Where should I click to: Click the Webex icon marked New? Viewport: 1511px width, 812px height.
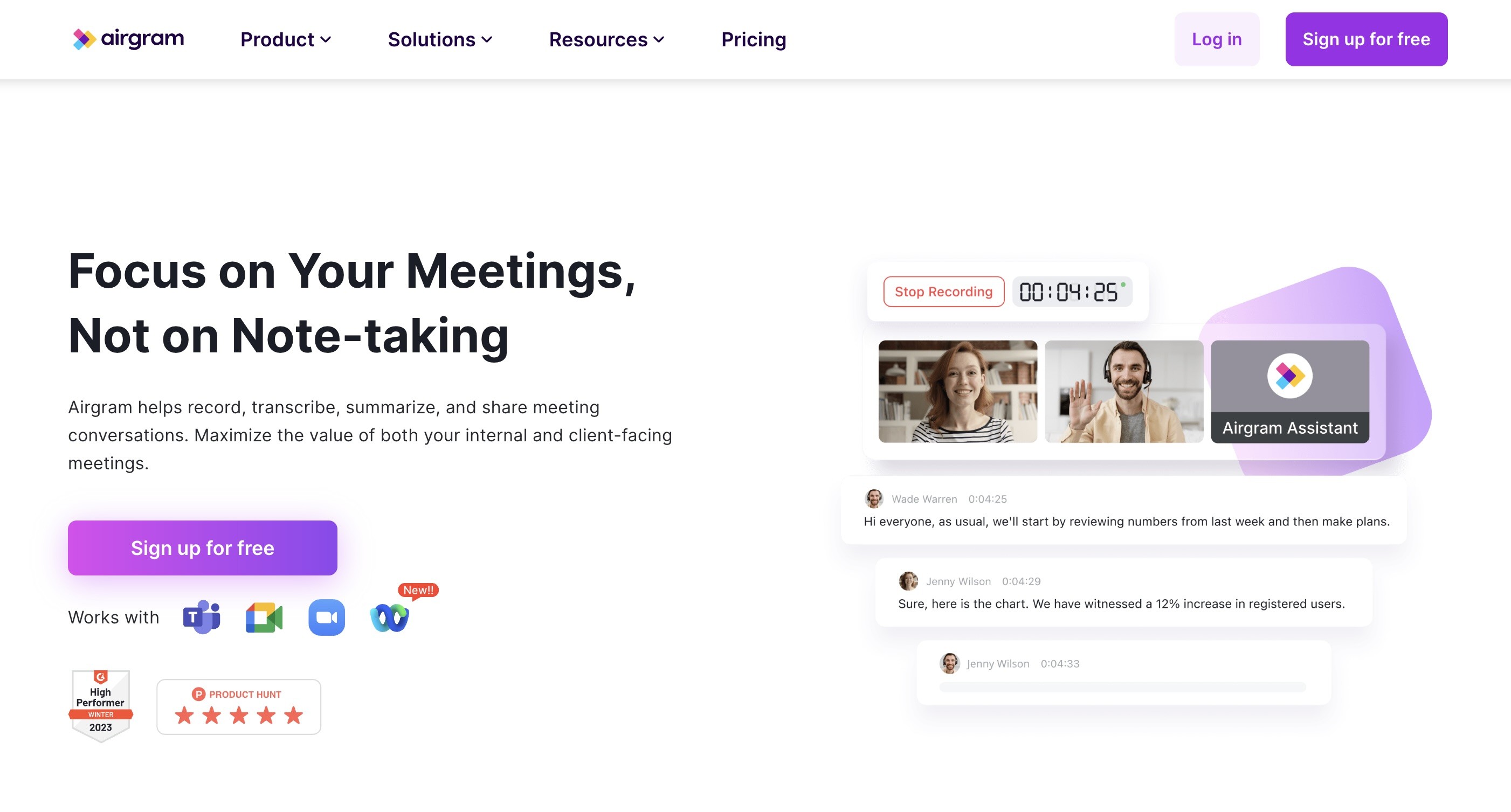(x=390, y=617)
